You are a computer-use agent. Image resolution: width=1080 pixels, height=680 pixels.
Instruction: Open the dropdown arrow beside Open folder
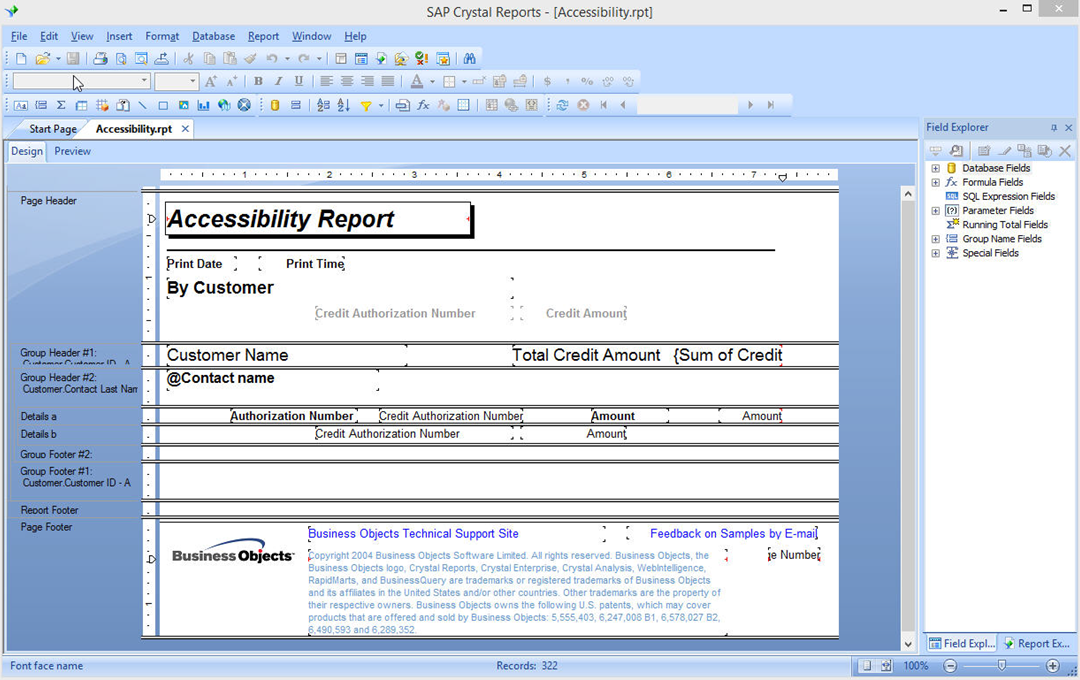[x=58, y=59]
